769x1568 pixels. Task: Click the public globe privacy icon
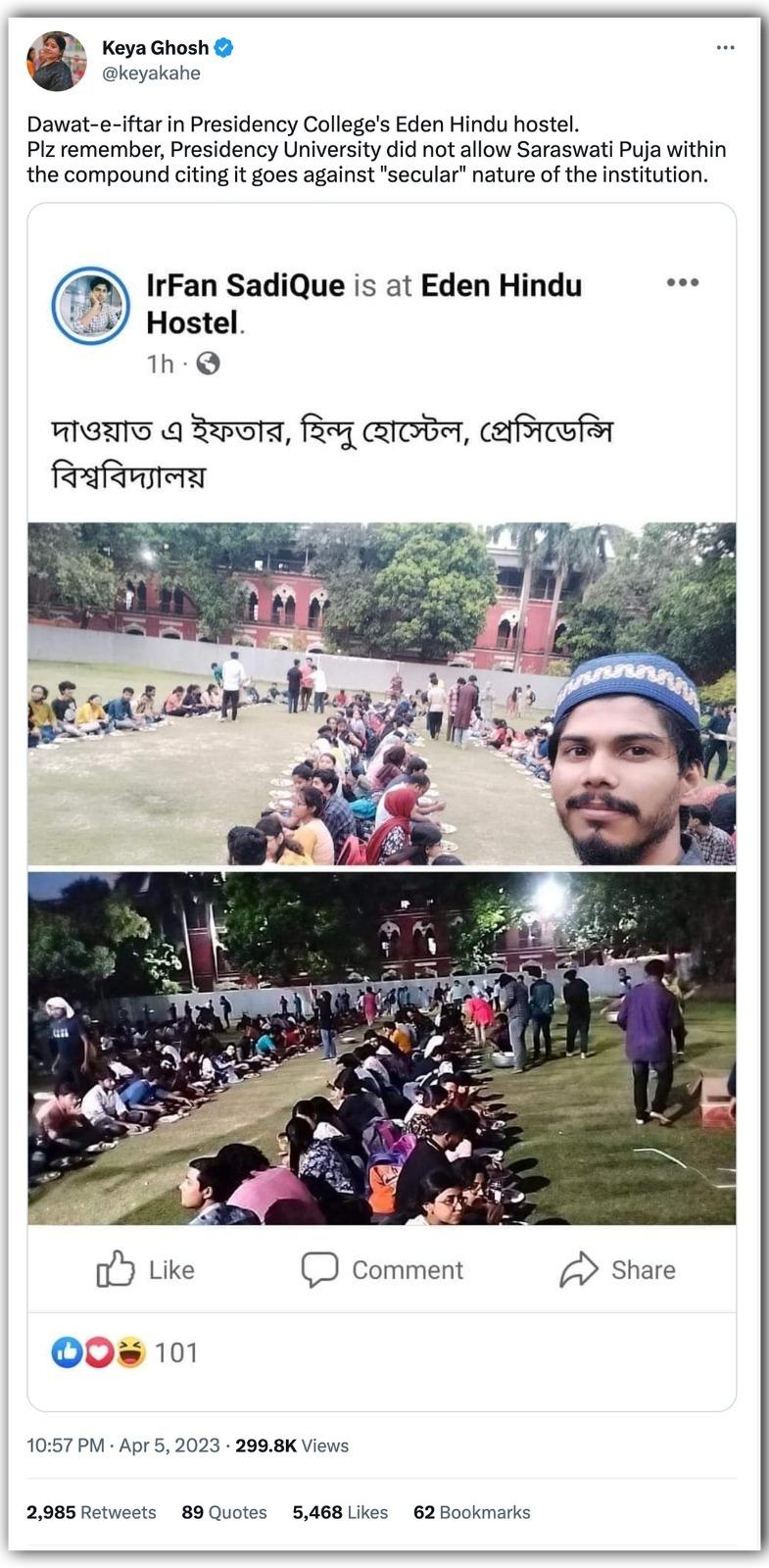(x=208, y=364)
